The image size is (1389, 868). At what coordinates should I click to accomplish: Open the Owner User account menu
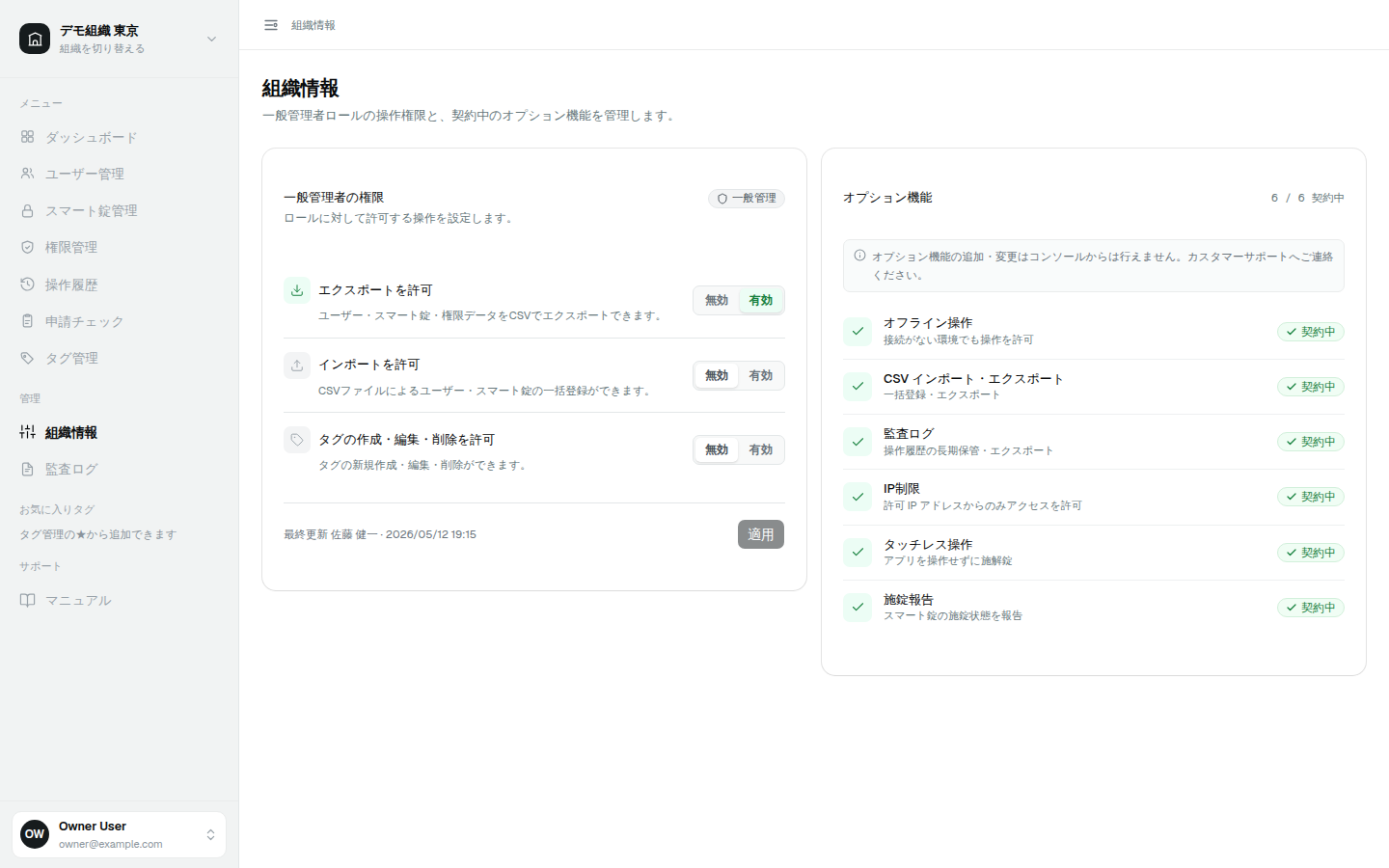tap(120, 834)
